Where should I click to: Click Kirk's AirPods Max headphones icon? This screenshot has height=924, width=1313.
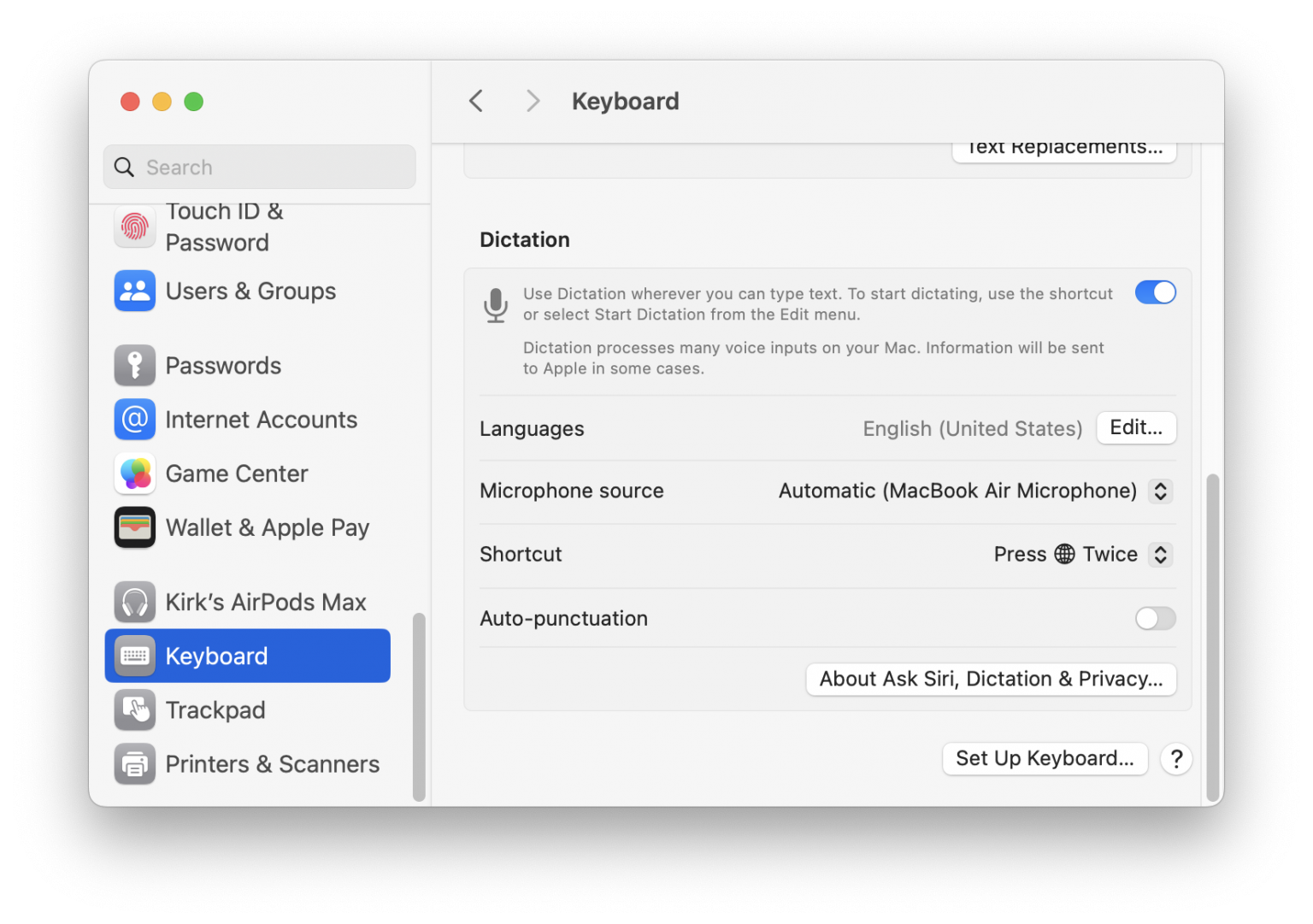click(134, 602)
